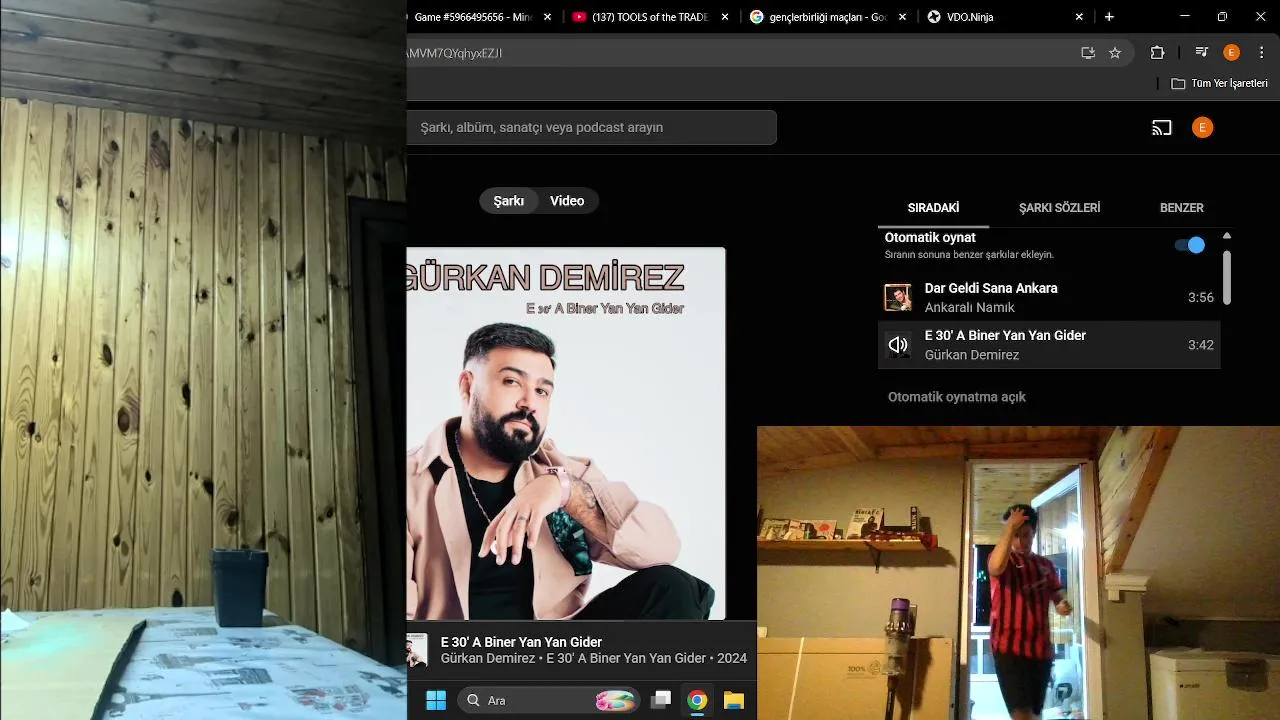
Task: Click the YouTube Music search field
Action: point(591,128)
